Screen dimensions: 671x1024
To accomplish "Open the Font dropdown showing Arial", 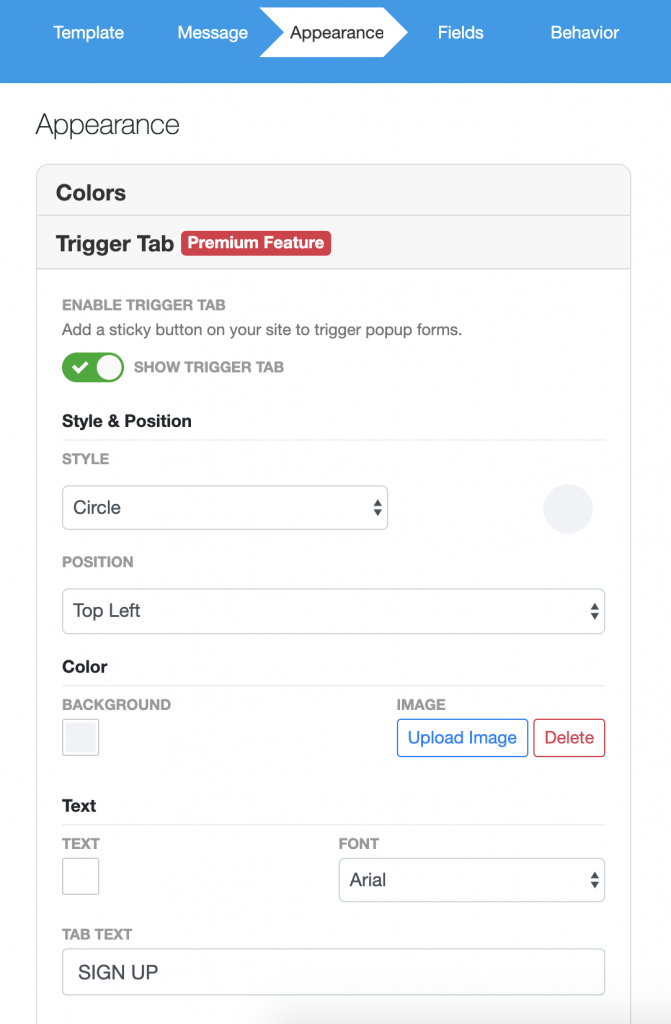I will click(472, 880).
